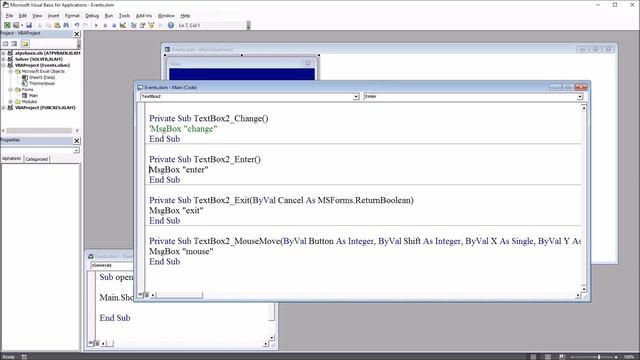Open Properties Window toolbar icon
The width and height of the screenshot is (640, 360).
pyautogui.click(x=142, y=25)
